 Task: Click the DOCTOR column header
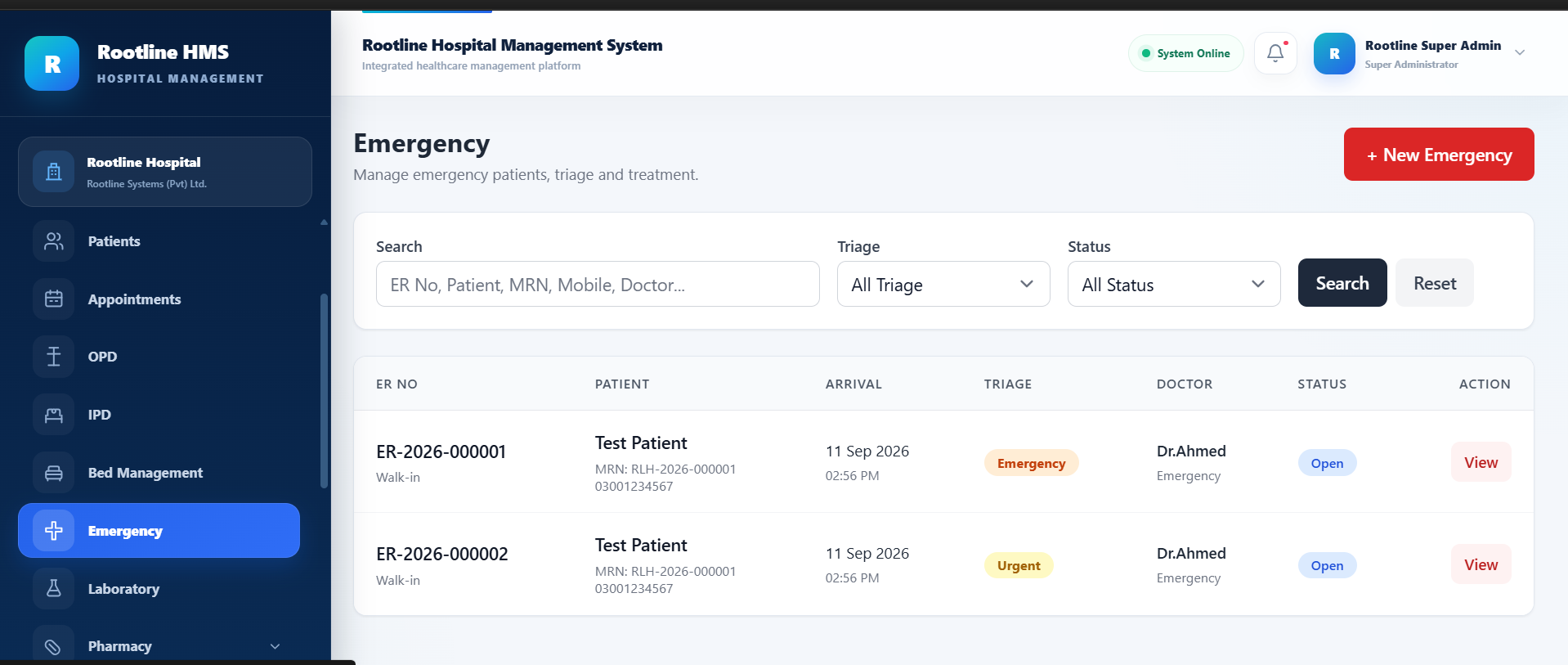1185,384
